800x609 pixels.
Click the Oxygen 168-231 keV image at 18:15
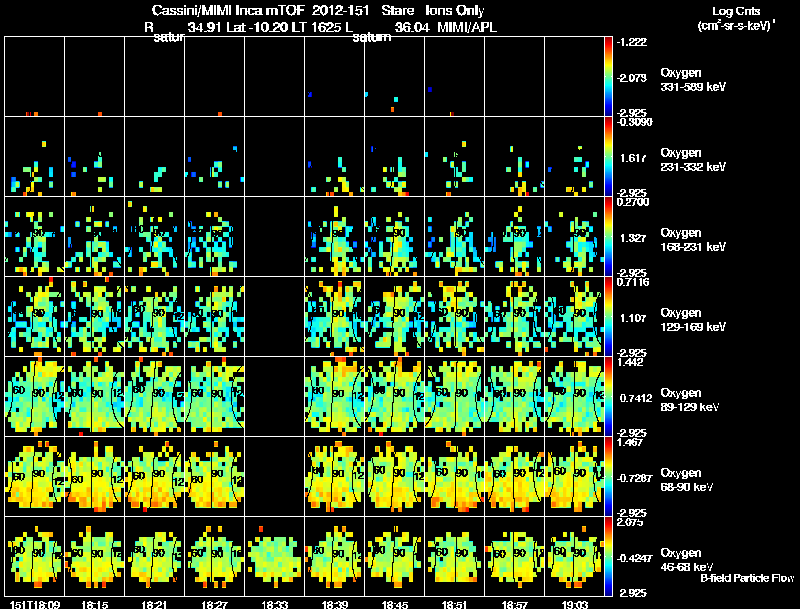[94, 236]
